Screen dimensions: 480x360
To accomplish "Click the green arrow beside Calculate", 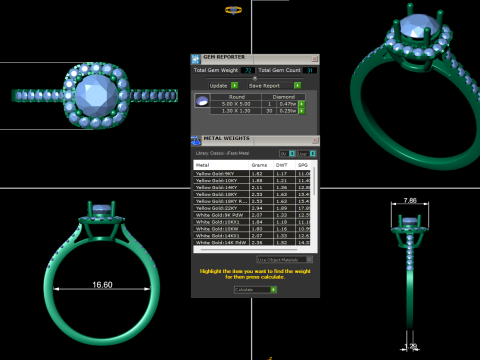I will tap(273, 290).
